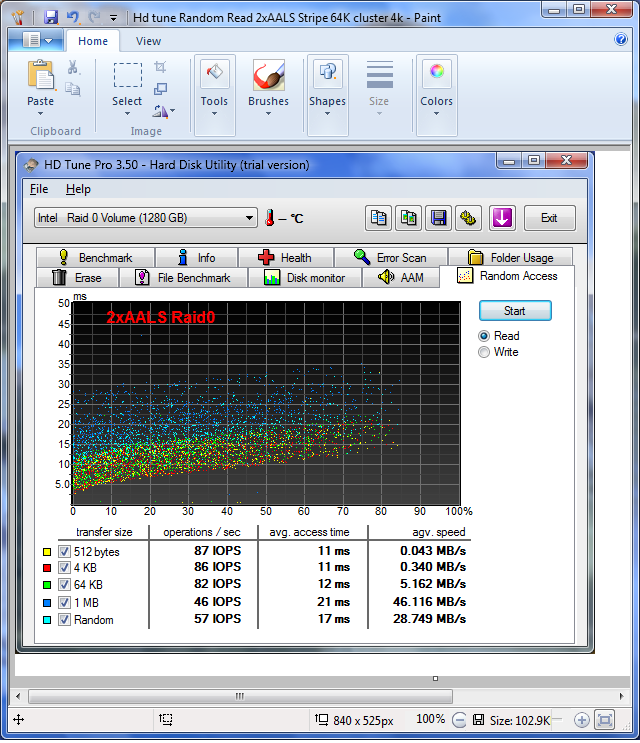Screen dimensions: 640x743
Task: Click the Paint Home ribbon tab
Action: point(93,41)
